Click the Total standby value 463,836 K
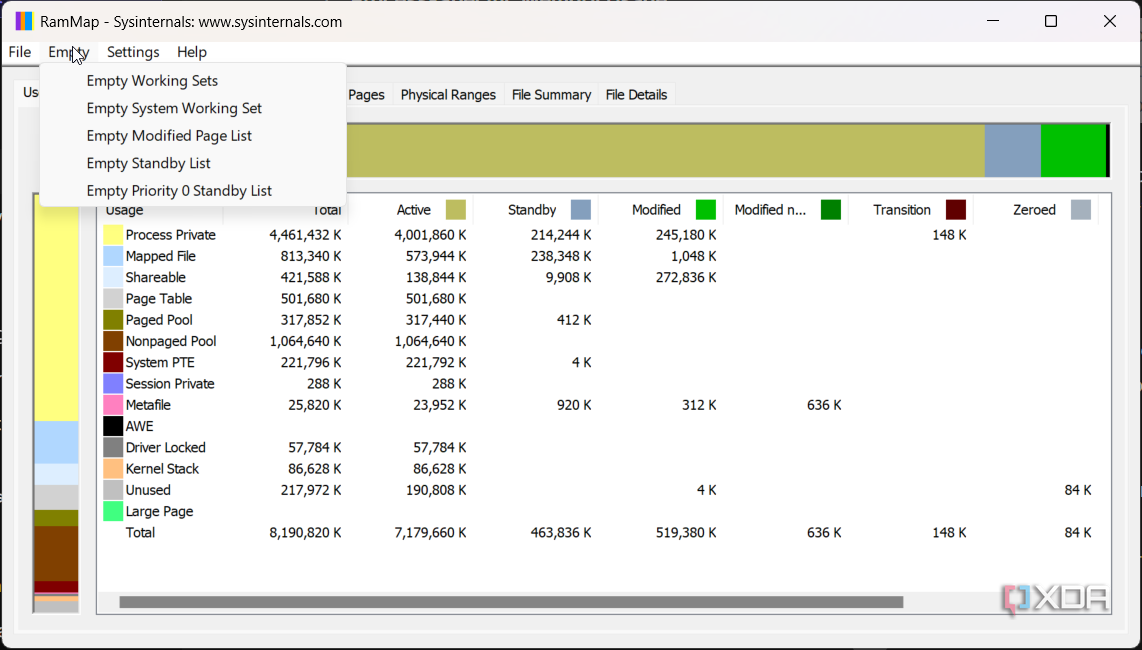The image size is (1142, 650). (x=561, y=533)
